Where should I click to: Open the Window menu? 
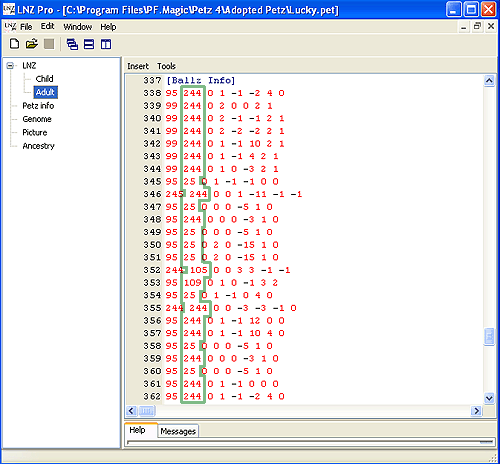coord(78,27)
